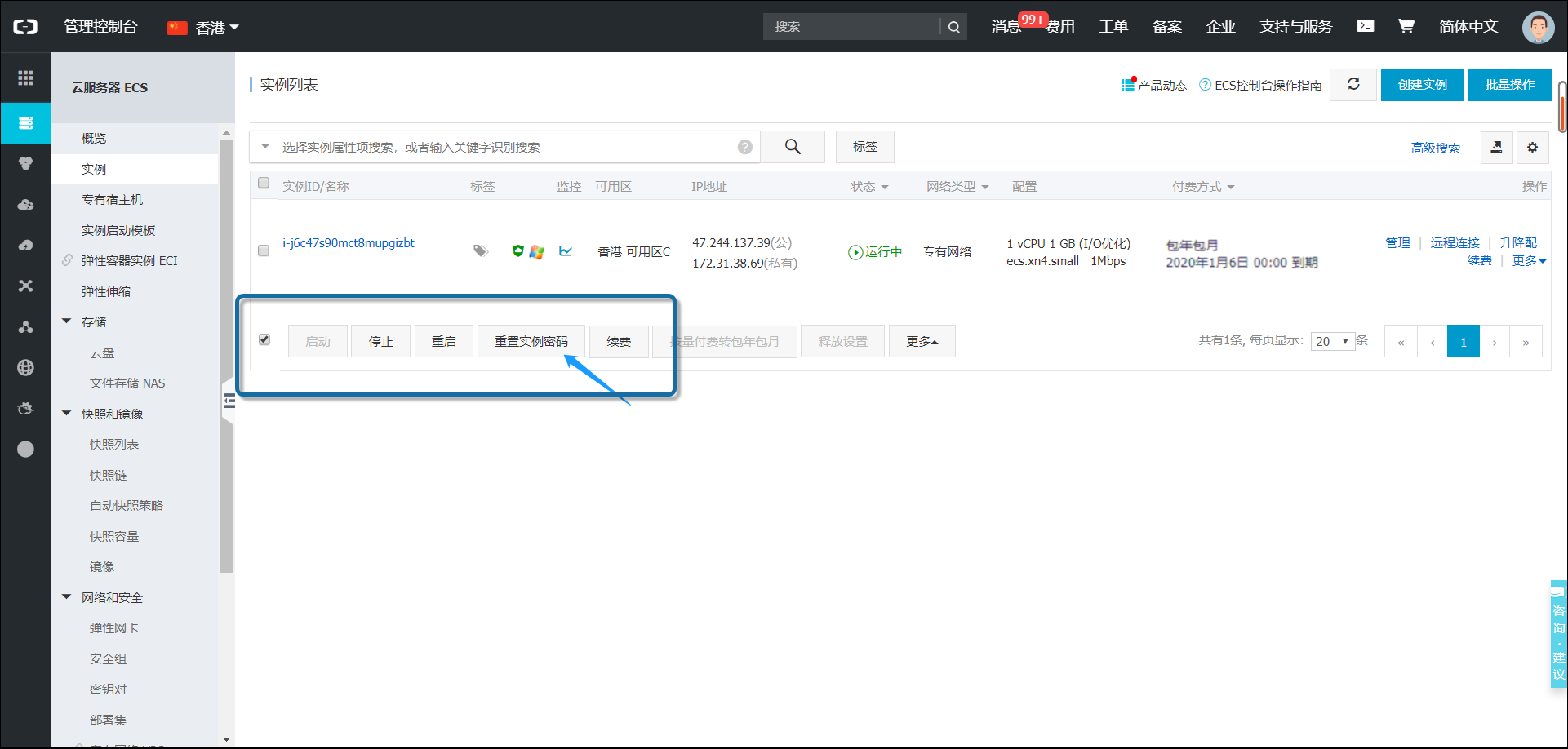Click the sidebar scrollbar down arrow
This screenshot has width=1568, height=749.
(x=226, y=739)
